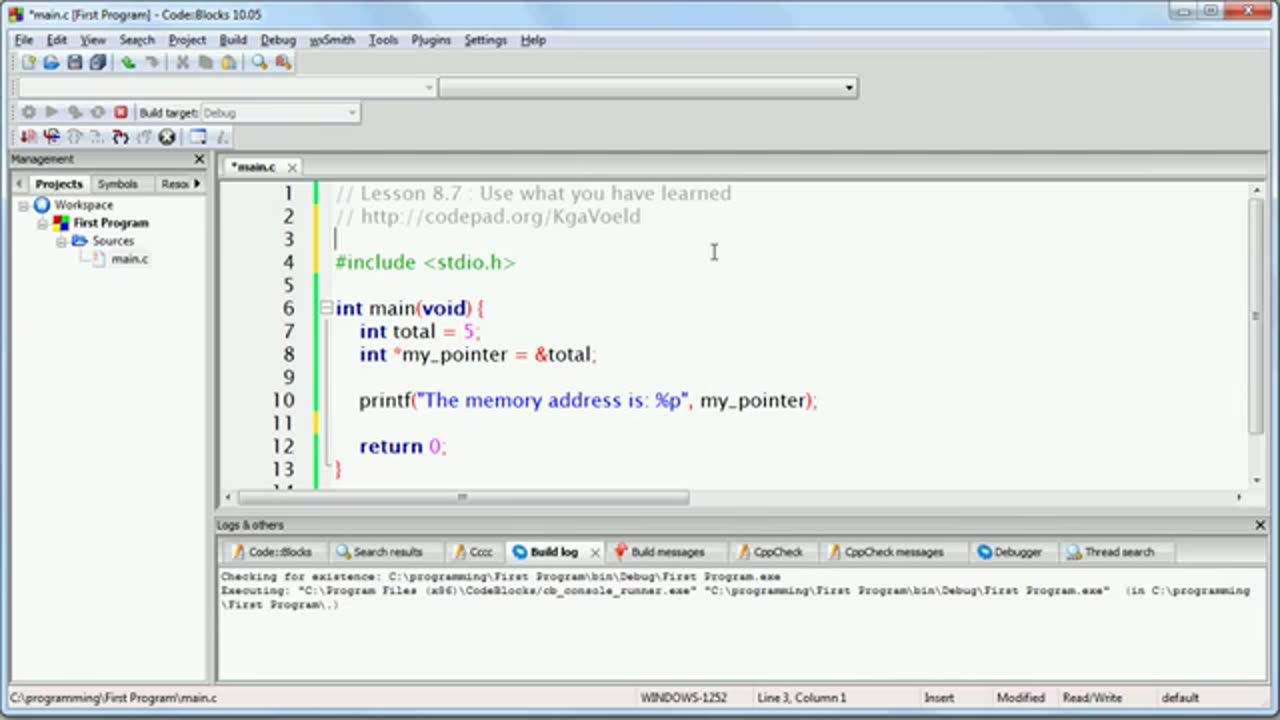
Task: Open the File menu
Action: 24,40
